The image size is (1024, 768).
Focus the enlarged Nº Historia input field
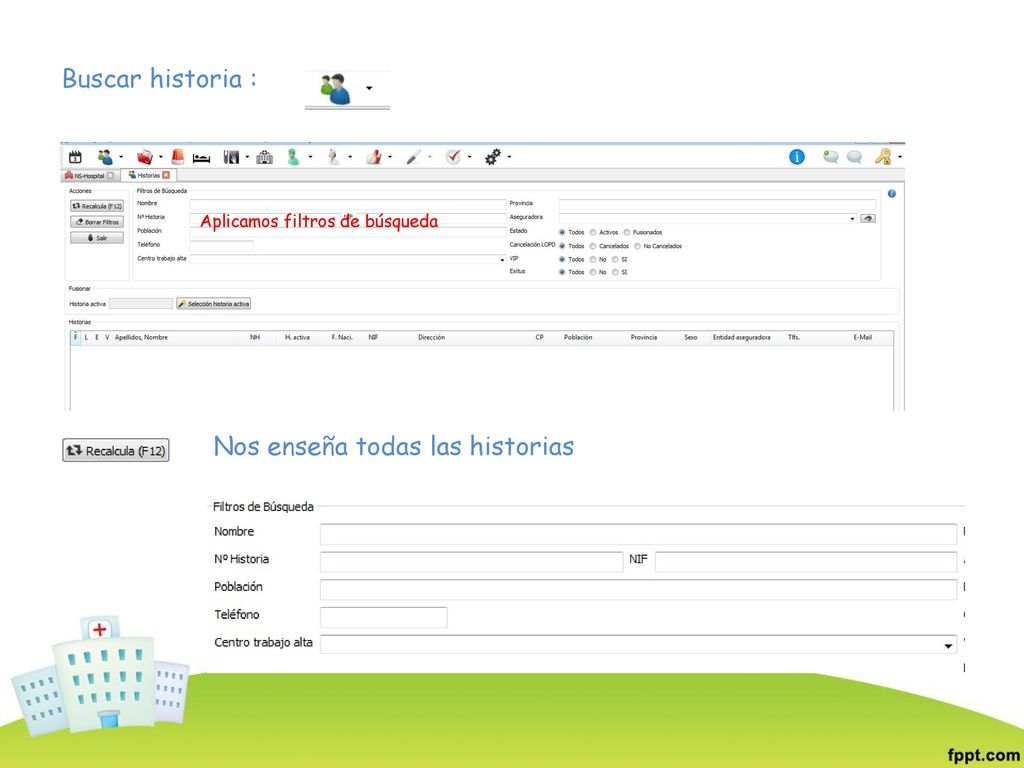coord(472,562)
